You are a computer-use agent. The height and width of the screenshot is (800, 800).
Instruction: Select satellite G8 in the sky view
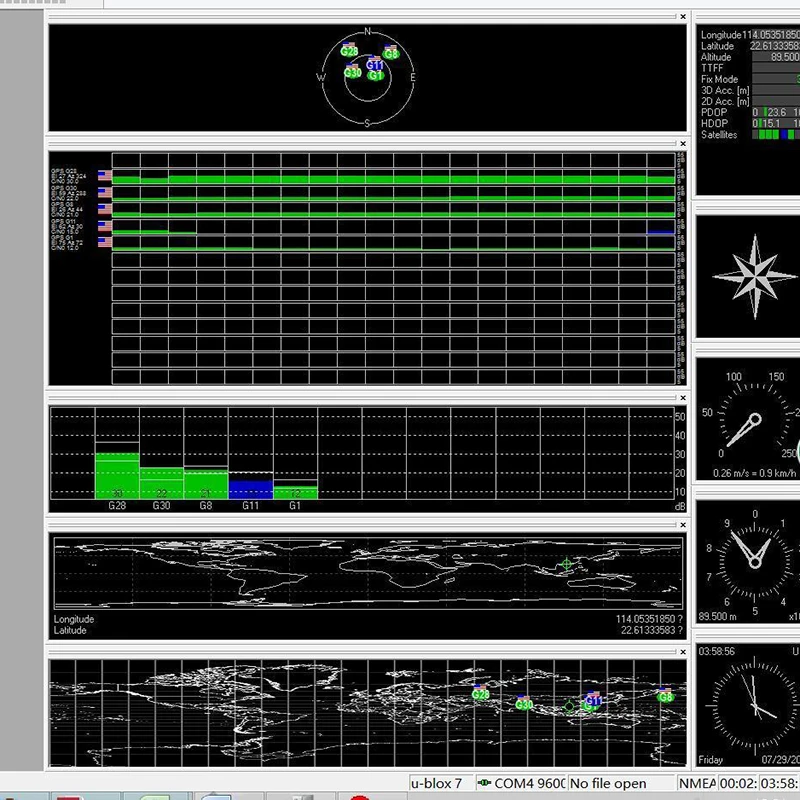tap(391, 52)
